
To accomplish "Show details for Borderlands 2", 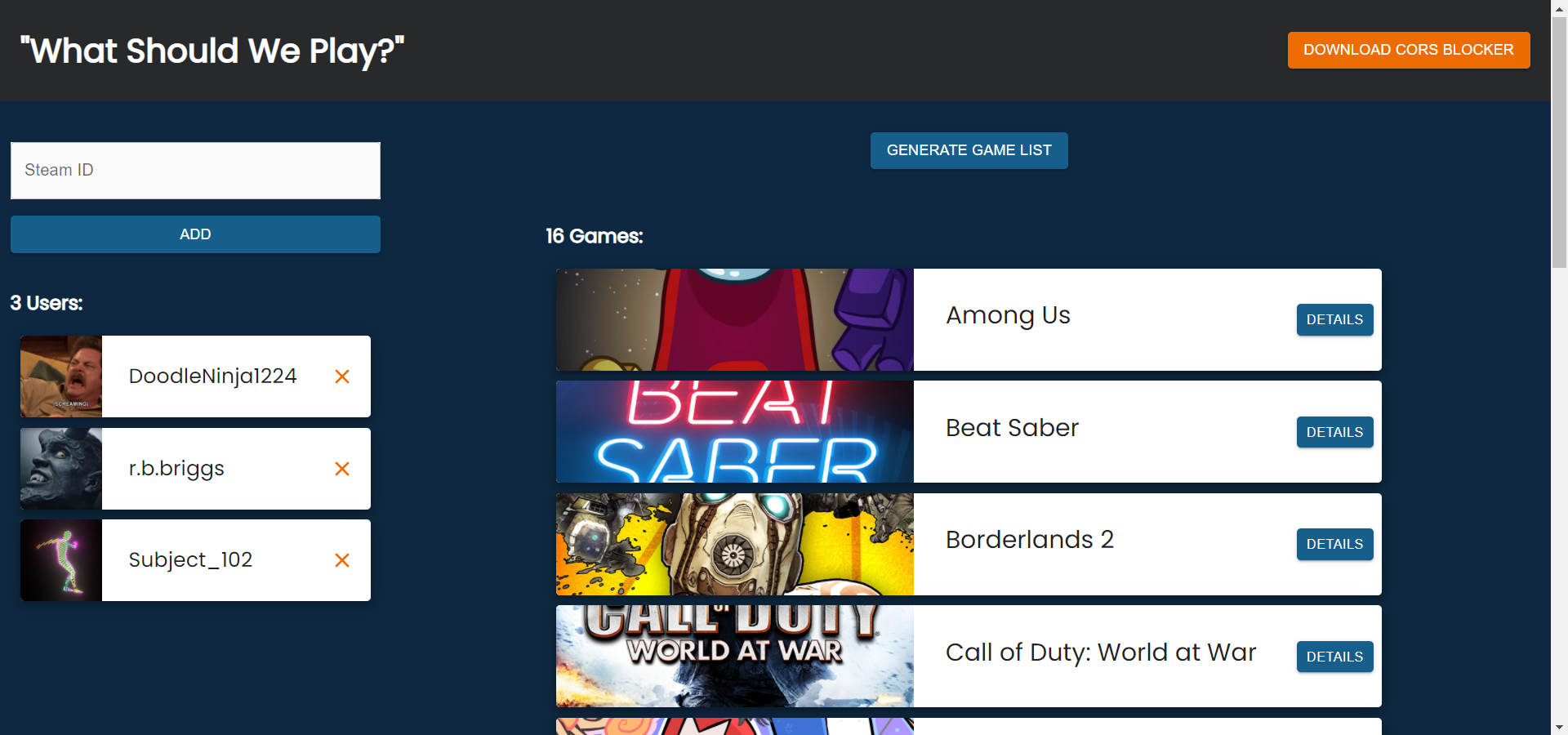I will pos(1334,544).
